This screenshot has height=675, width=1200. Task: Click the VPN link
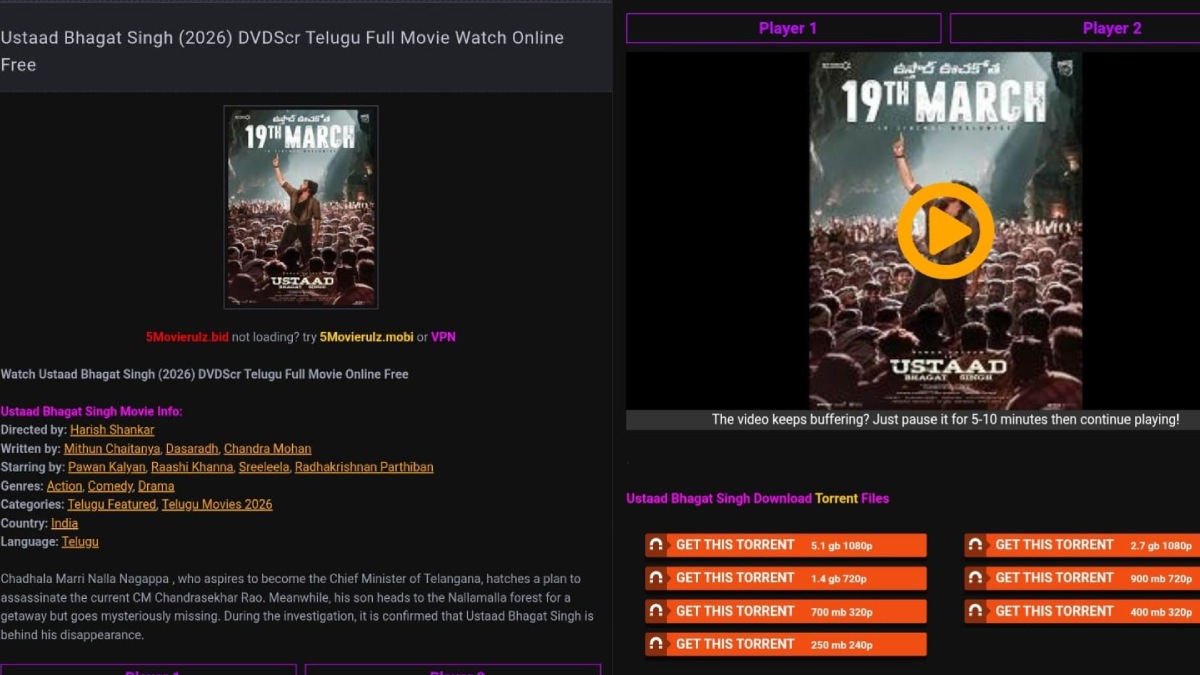(443, 337)
